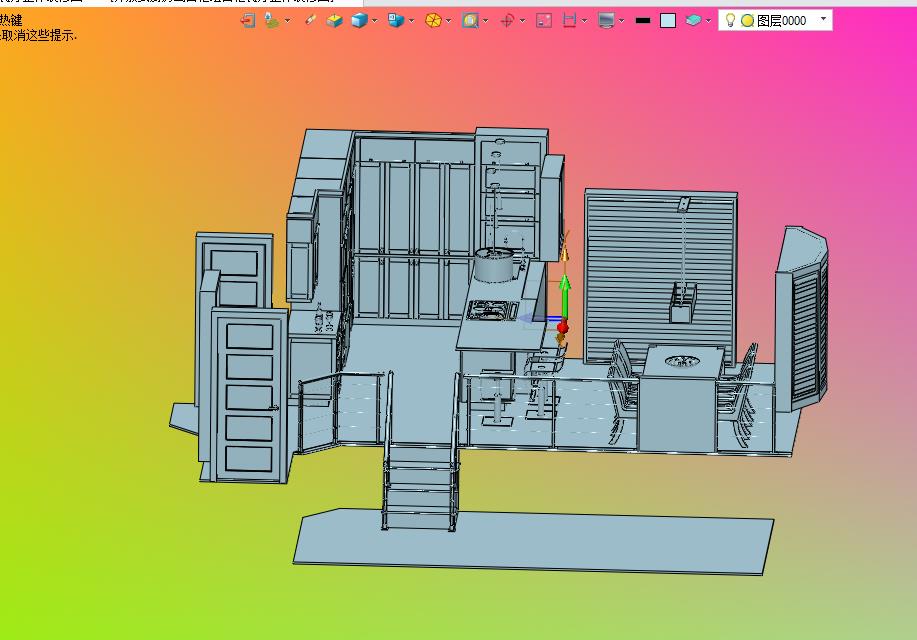
Task: Open the stamp tool dropdown arrow
Action: (288, 20)
